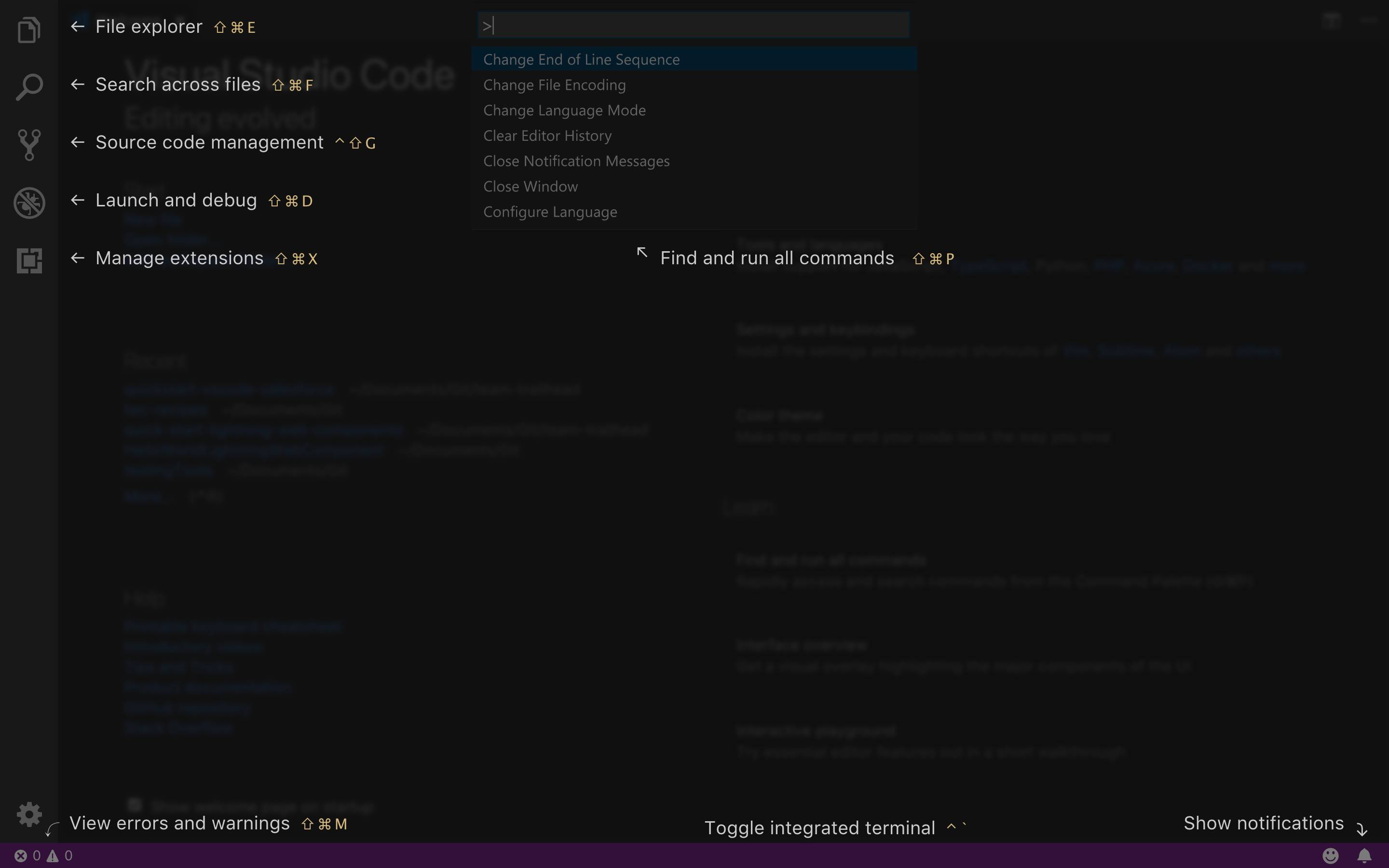Select Clear Editor History command
The image size is (1389, 868).
[x=694, y=136]
